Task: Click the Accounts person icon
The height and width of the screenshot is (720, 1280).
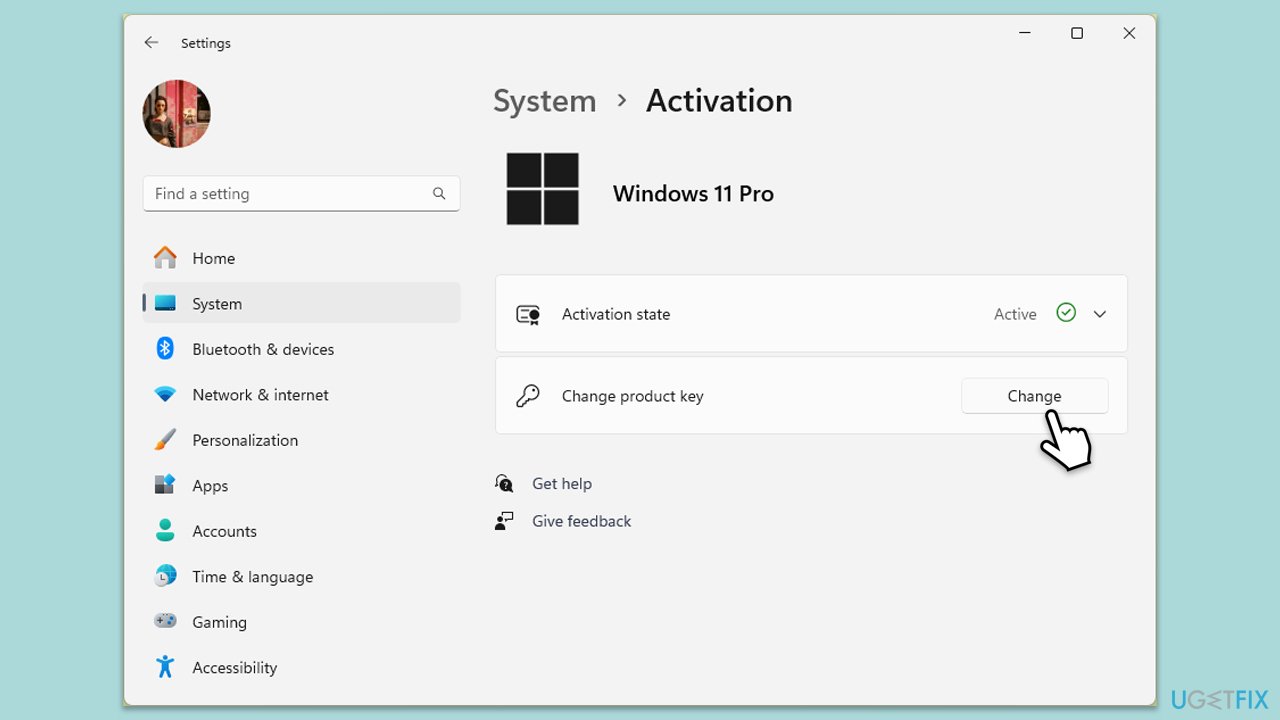Action: (x=165, y=530)
